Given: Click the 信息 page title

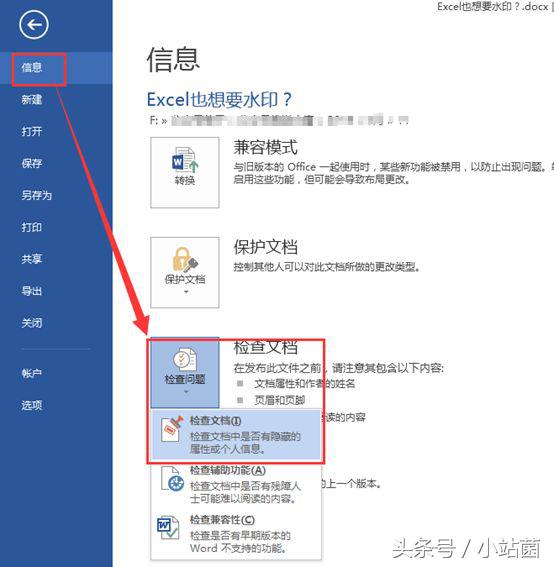Looking at the screenshot, I should (173, 59).
